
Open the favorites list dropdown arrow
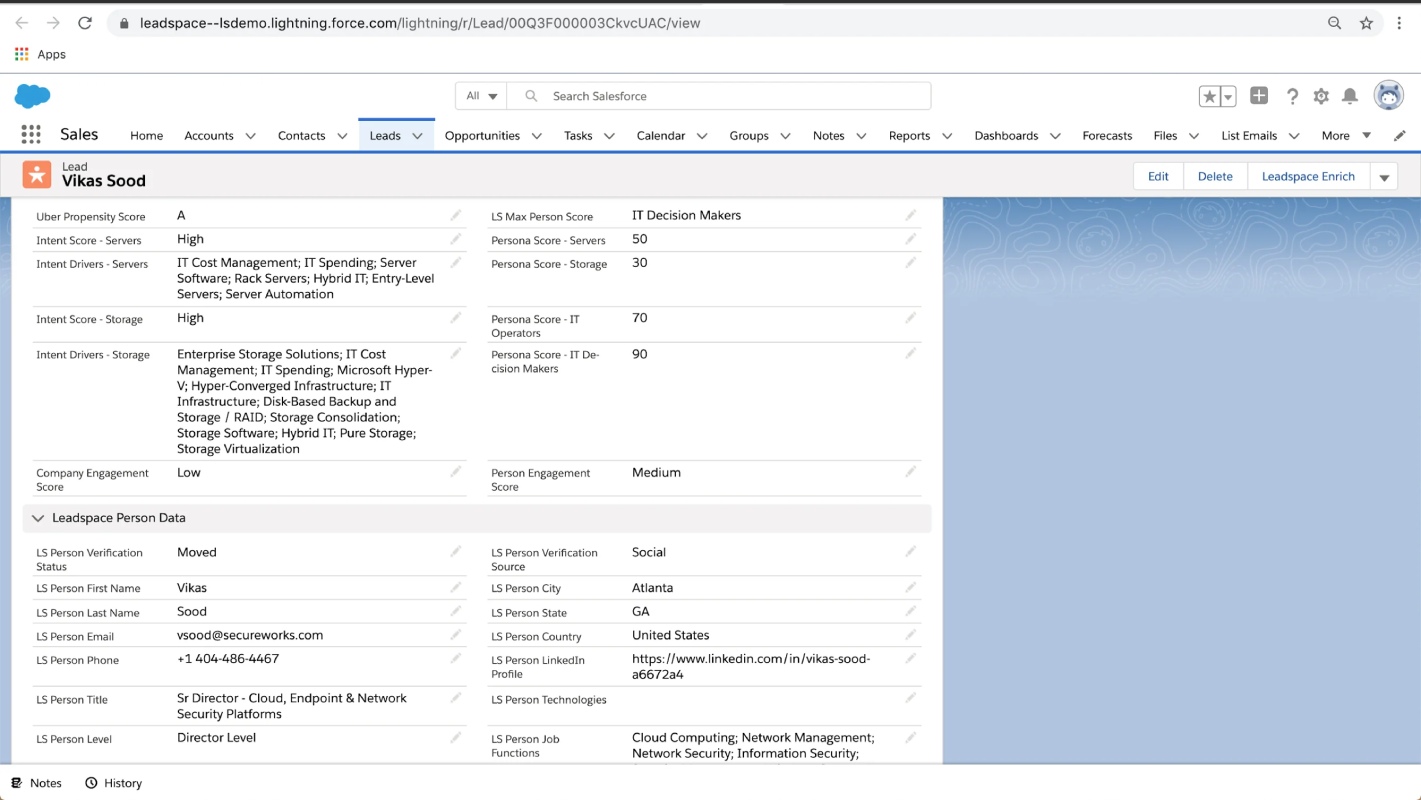click(x=1228, y=96)
